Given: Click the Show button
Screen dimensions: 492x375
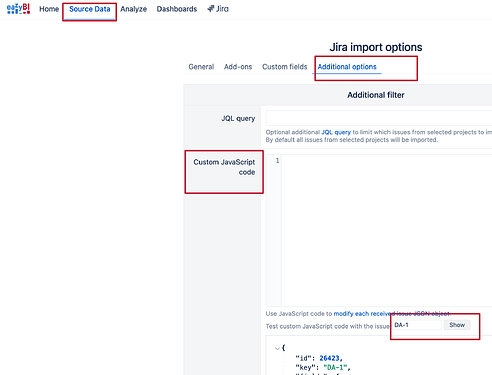Looking at the screenshot, I should (457, 325).
